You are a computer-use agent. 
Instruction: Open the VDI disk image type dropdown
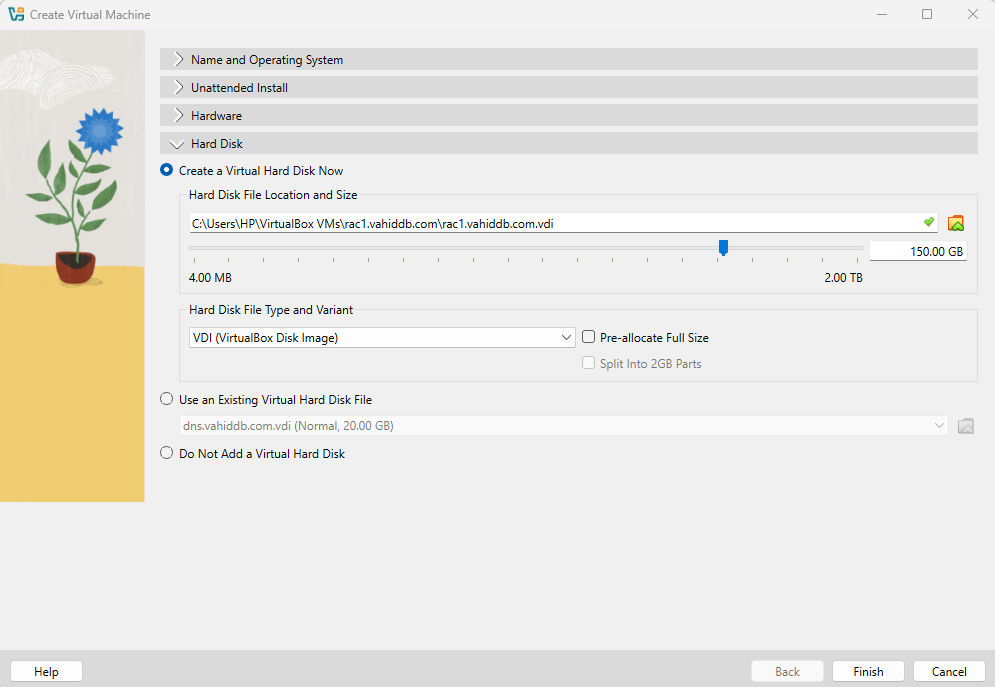tap(382, 338)
